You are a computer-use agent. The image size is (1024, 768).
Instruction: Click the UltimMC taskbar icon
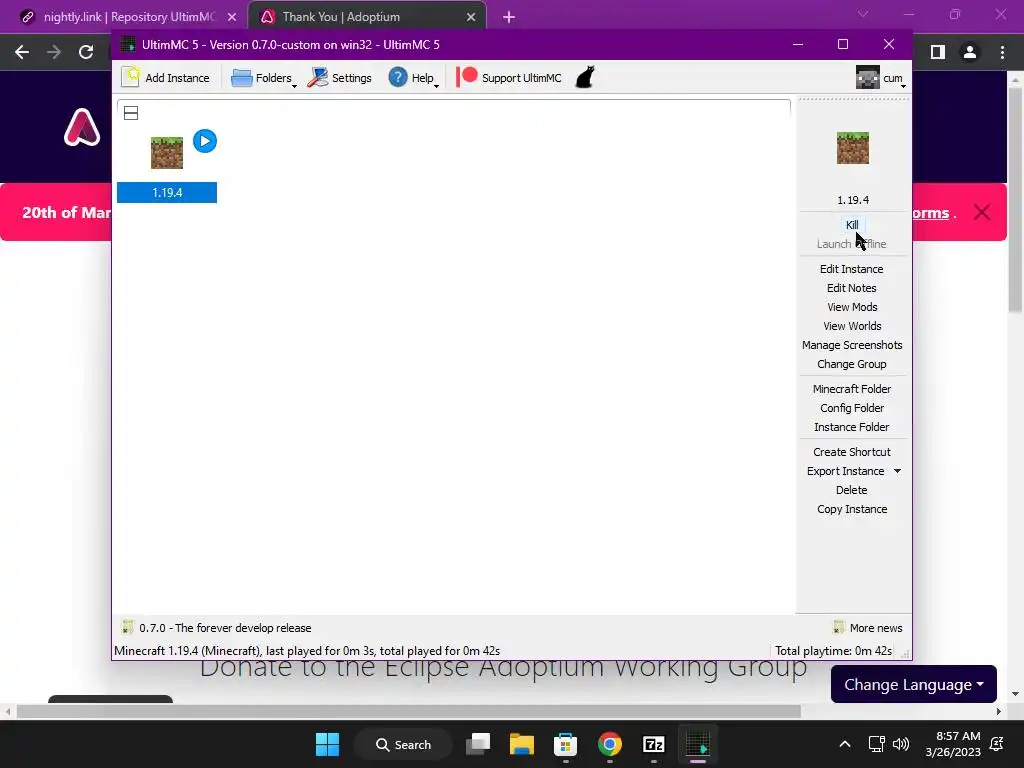[697, 744]
